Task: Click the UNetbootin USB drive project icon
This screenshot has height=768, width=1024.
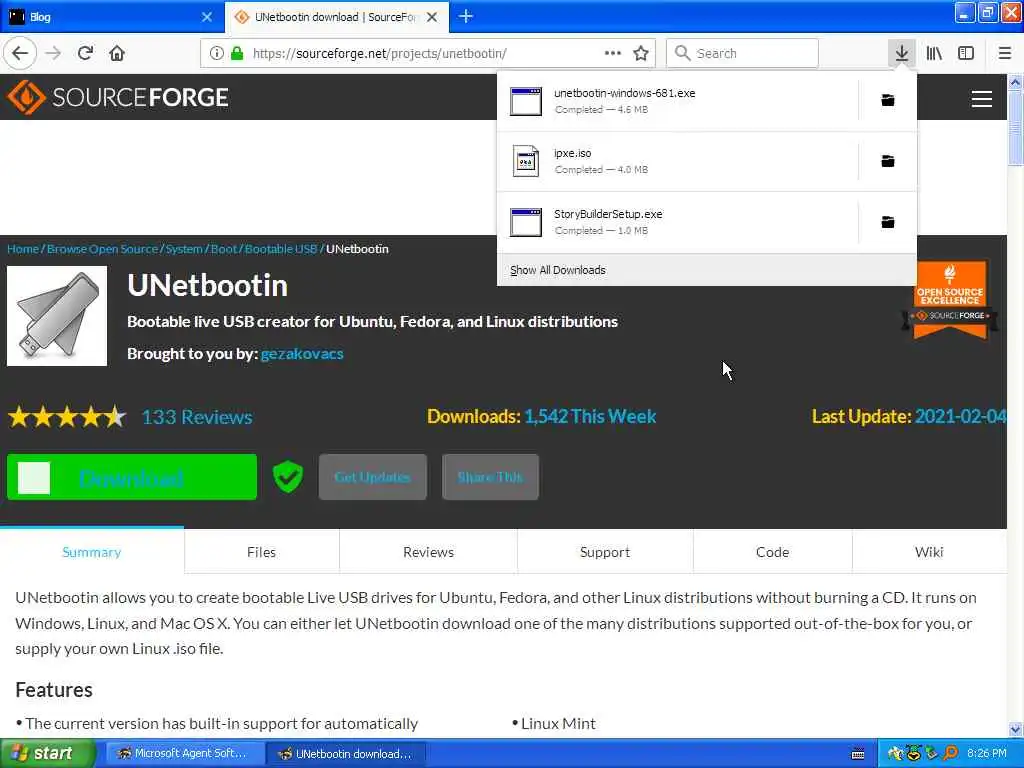Action: (x=57, y=316)
